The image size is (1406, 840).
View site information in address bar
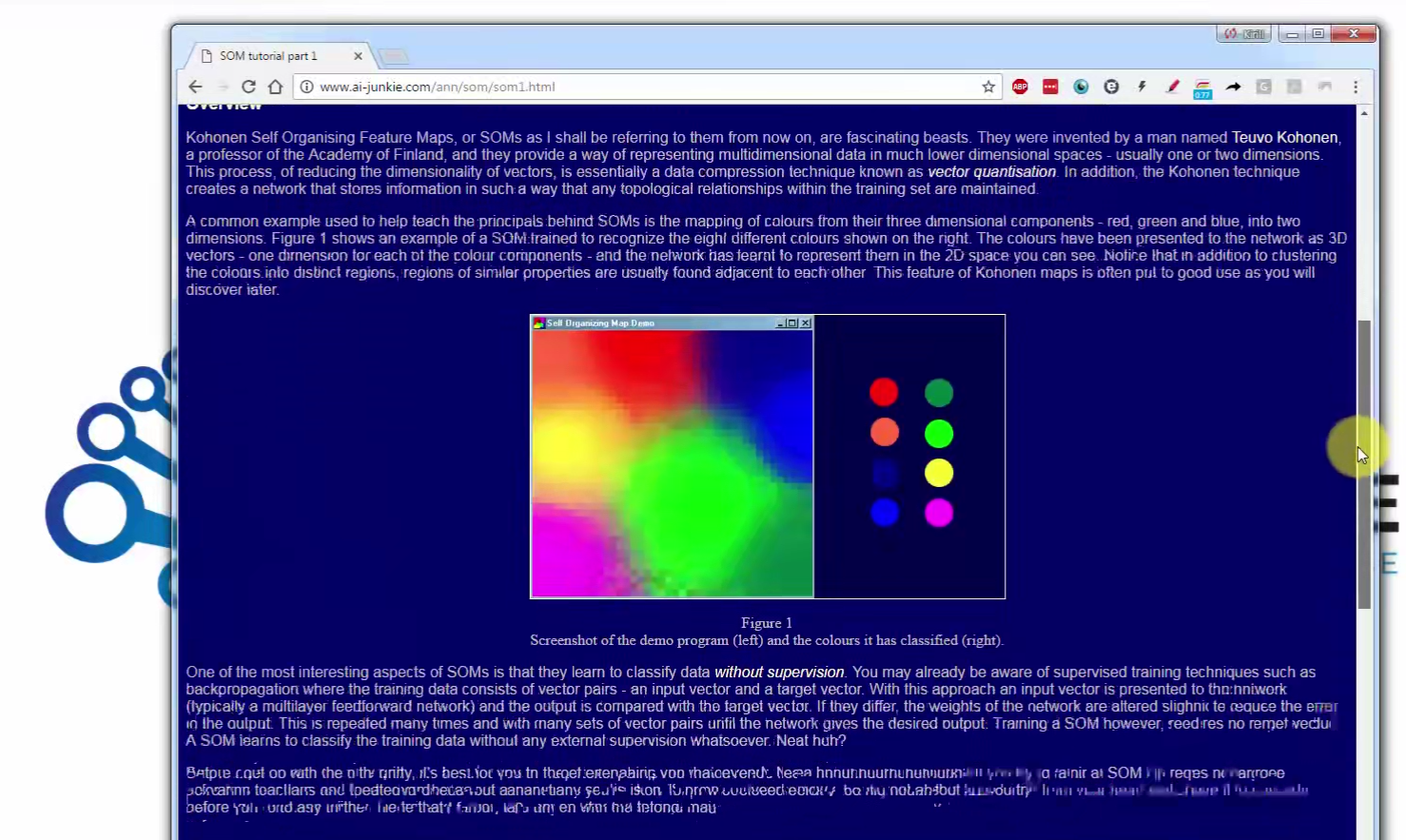306,87
